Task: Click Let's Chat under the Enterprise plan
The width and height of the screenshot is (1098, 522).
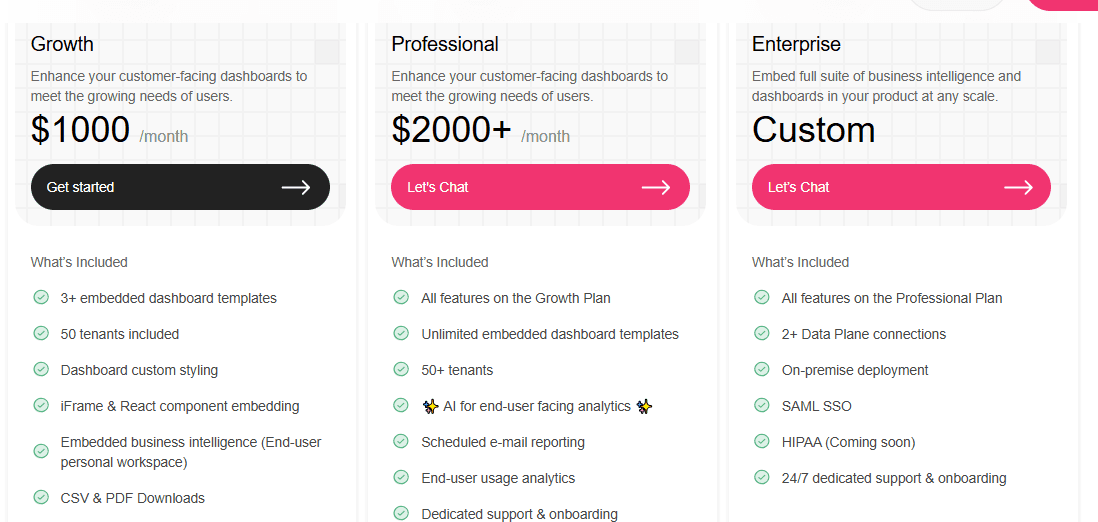Action: click(901, 187)
